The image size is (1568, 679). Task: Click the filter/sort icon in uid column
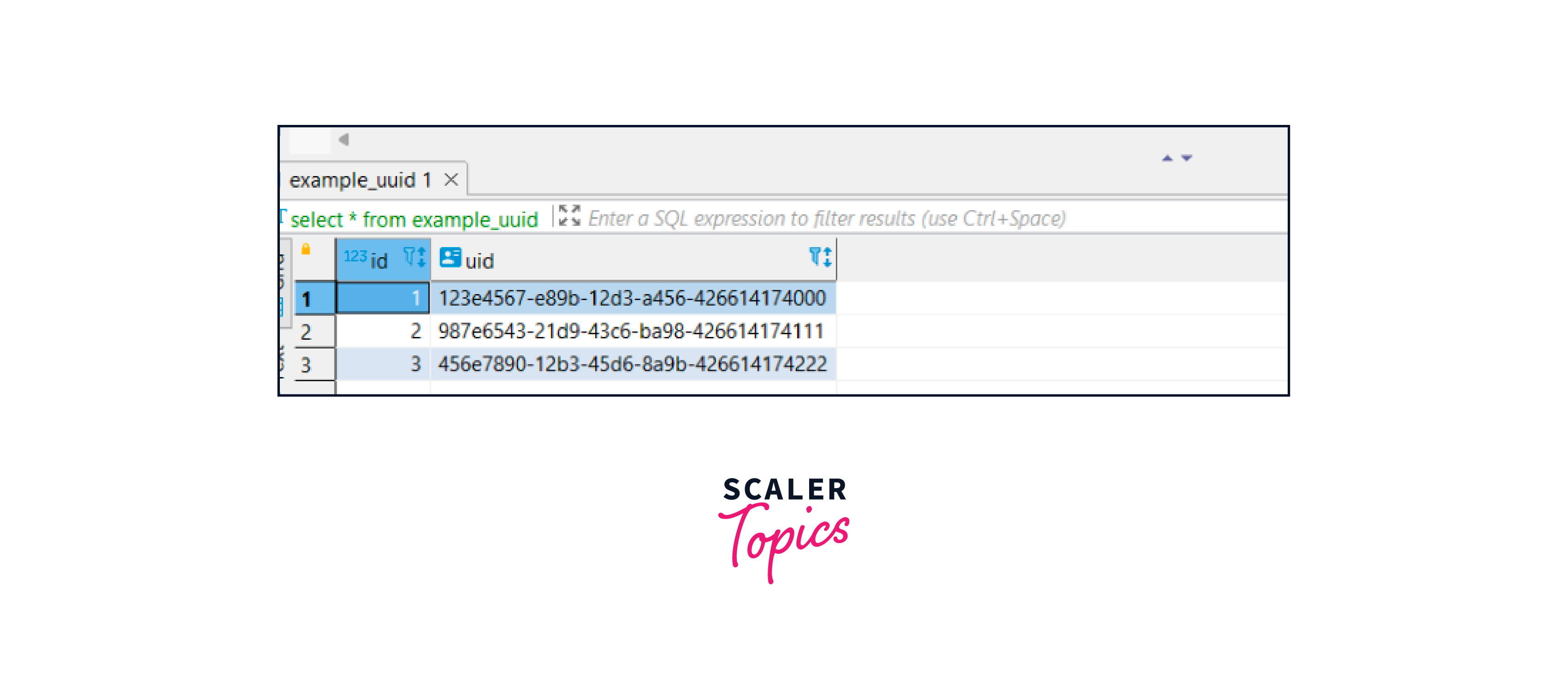coord(821,257)
